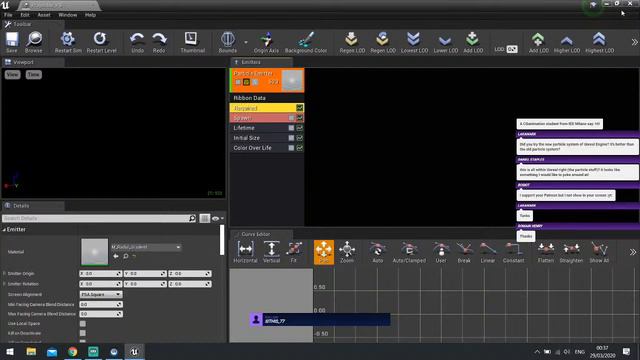
Task: Click the first Regen LOD icon
Action: point(352,42)
